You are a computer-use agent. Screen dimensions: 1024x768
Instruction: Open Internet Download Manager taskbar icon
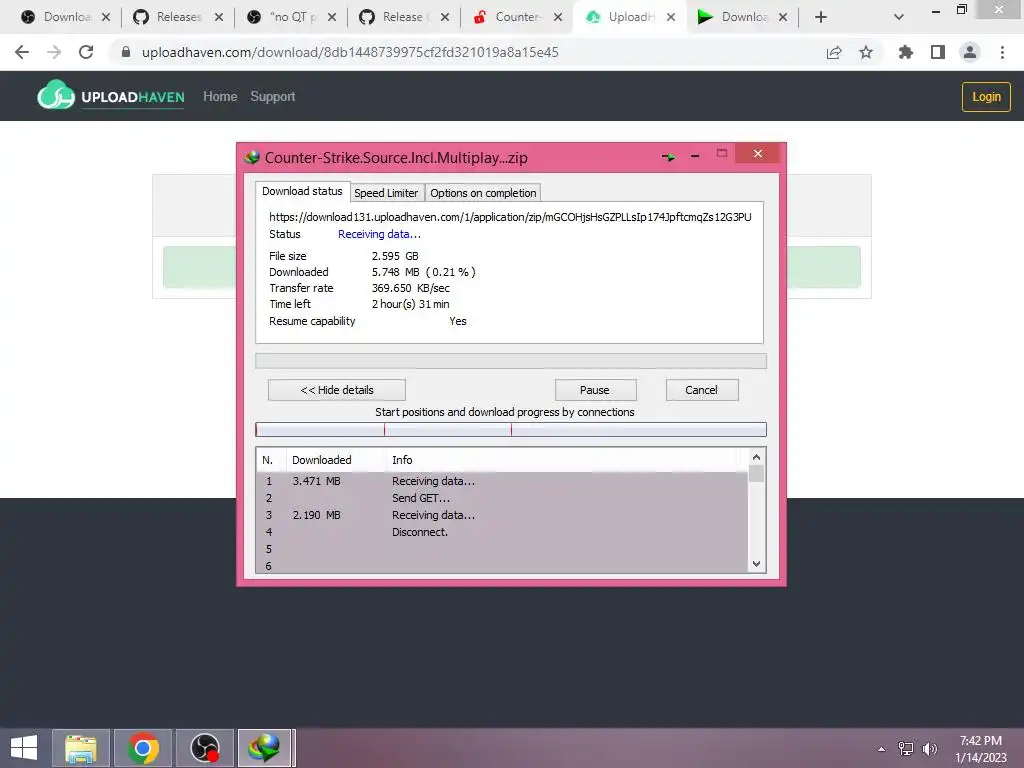tap(264, 748)
